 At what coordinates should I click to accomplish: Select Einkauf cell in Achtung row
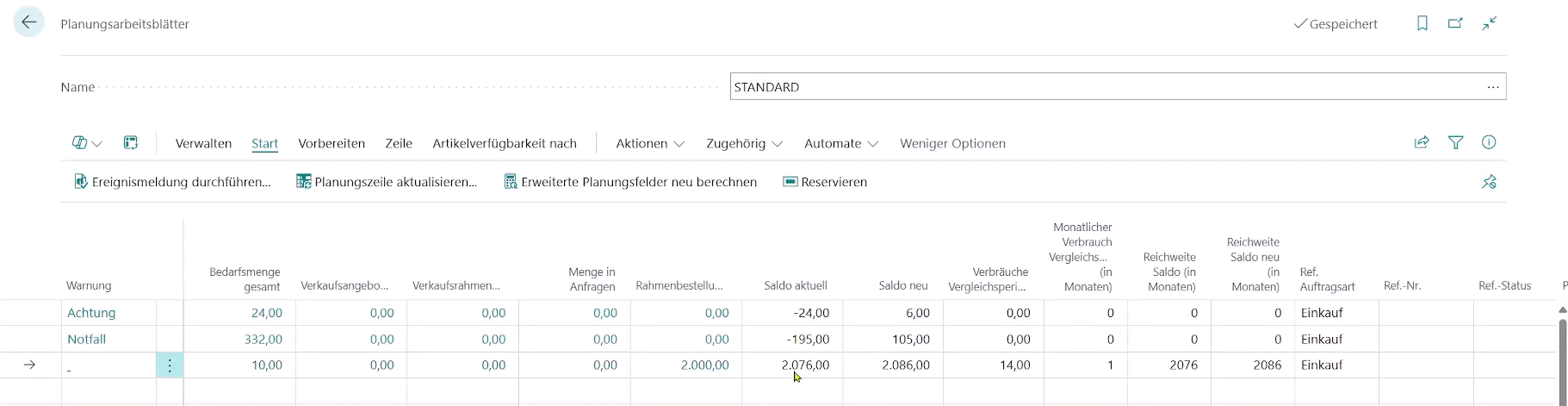1337,313
